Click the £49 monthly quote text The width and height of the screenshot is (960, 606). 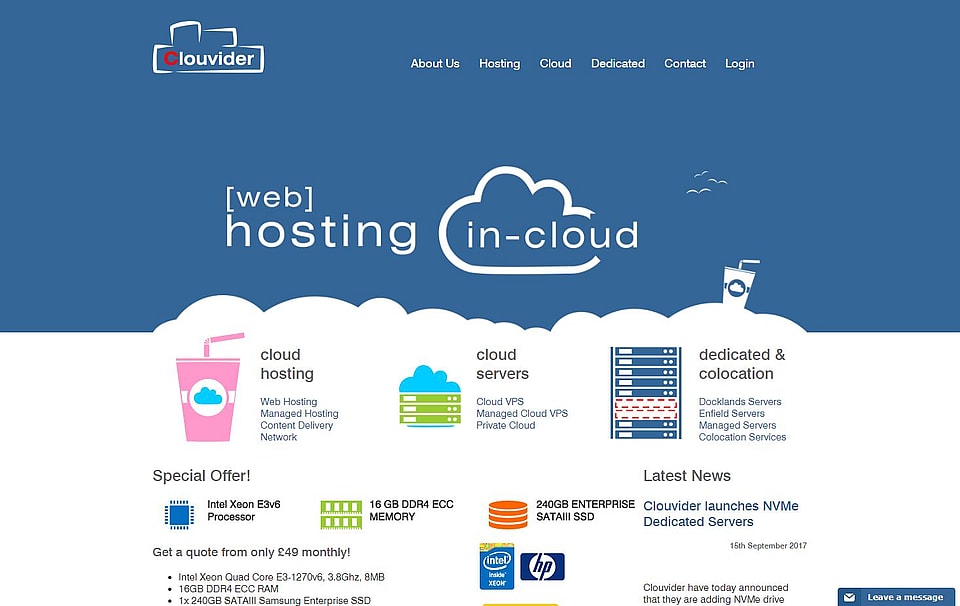pos(252,552)
